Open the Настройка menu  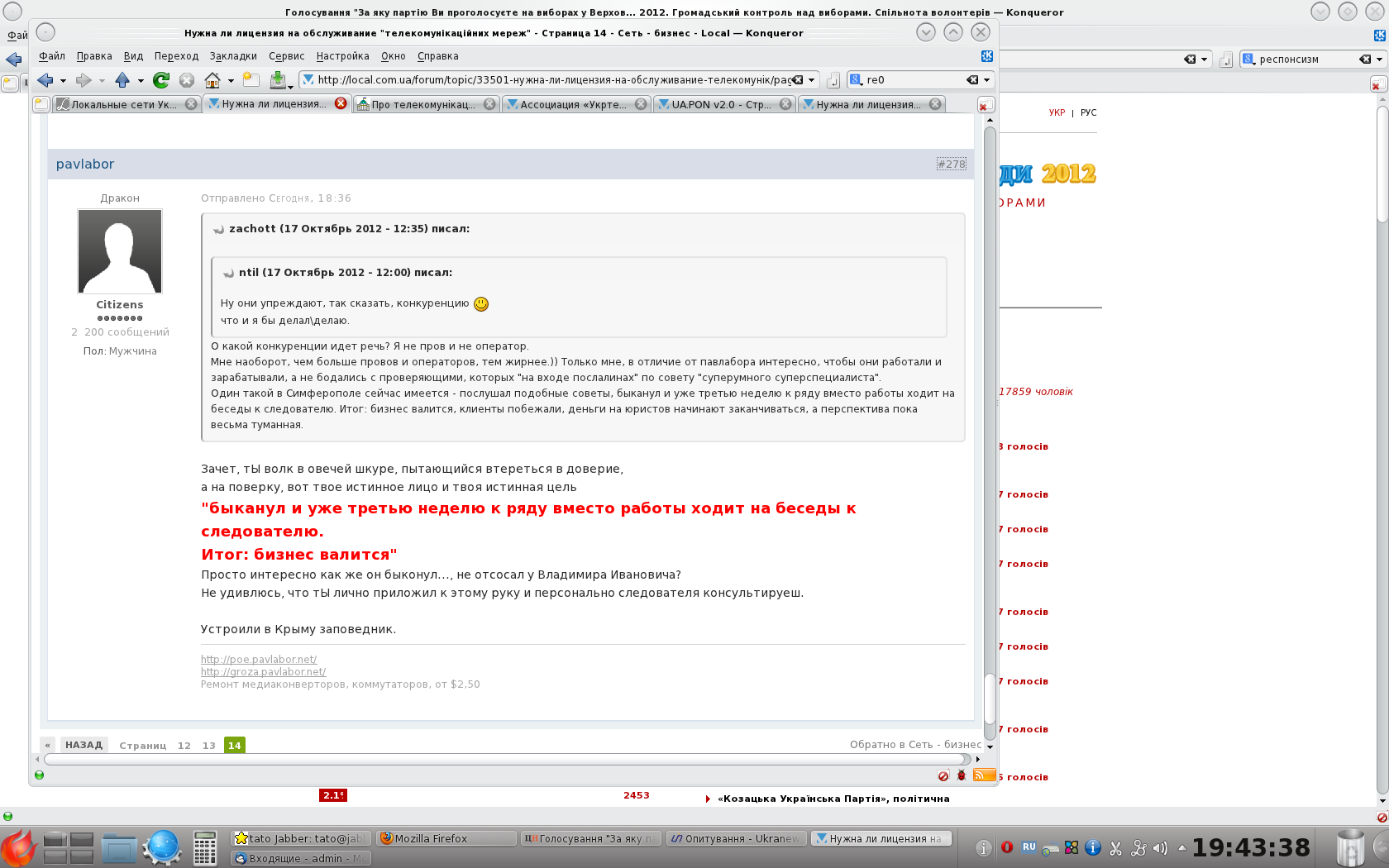pos(343,56)
